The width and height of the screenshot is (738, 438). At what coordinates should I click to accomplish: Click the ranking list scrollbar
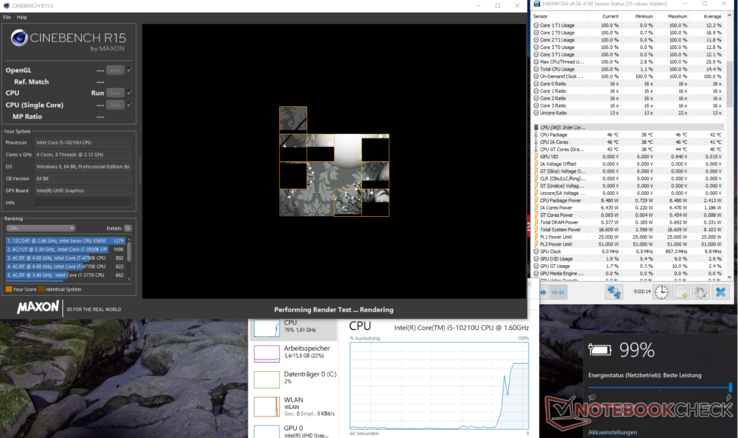129,252
